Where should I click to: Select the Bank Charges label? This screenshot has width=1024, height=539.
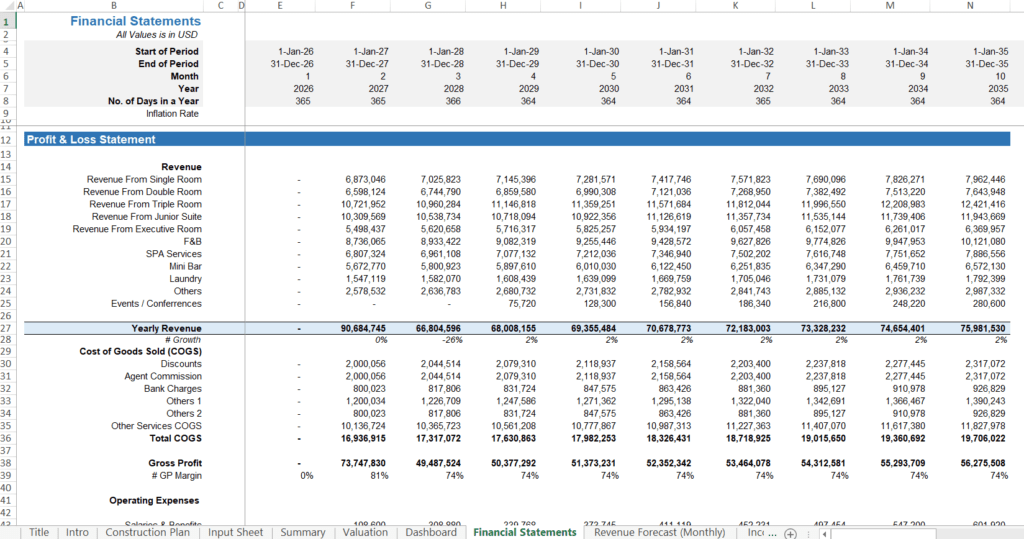click(173, 389)
